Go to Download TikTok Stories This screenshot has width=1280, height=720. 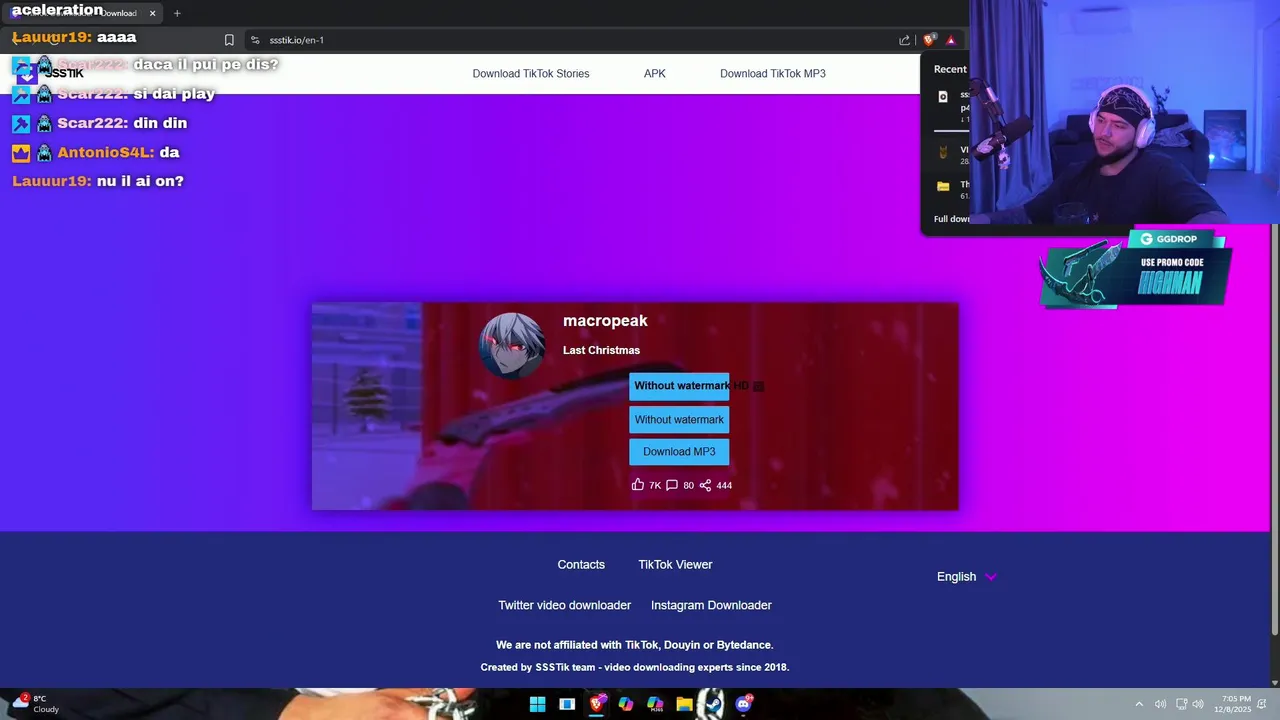(x=531, y=74)
